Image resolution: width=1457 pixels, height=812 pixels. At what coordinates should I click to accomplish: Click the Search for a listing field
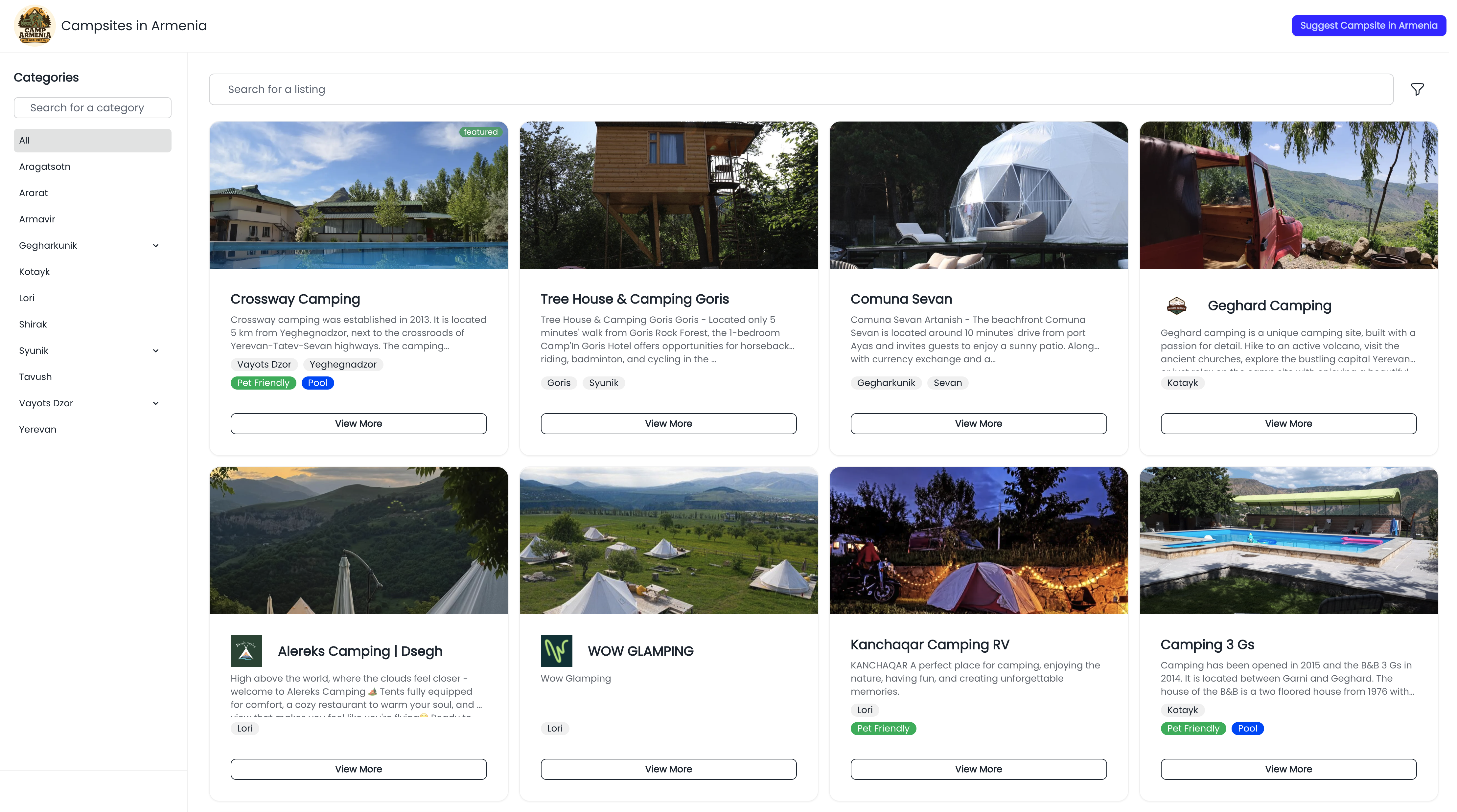[801, 89]
